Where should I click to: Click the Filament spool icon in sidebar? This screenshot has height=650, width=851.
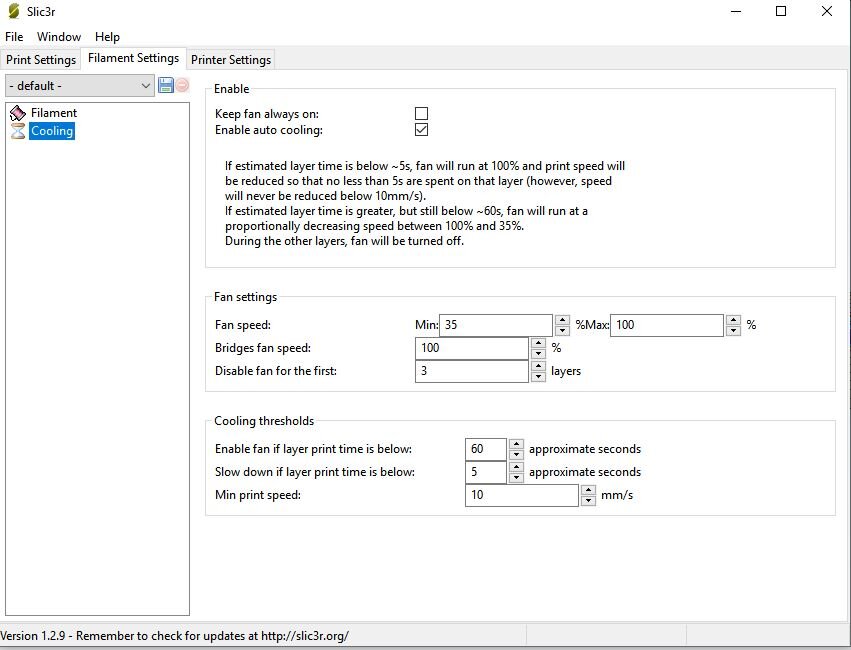(x=18, y=113)
